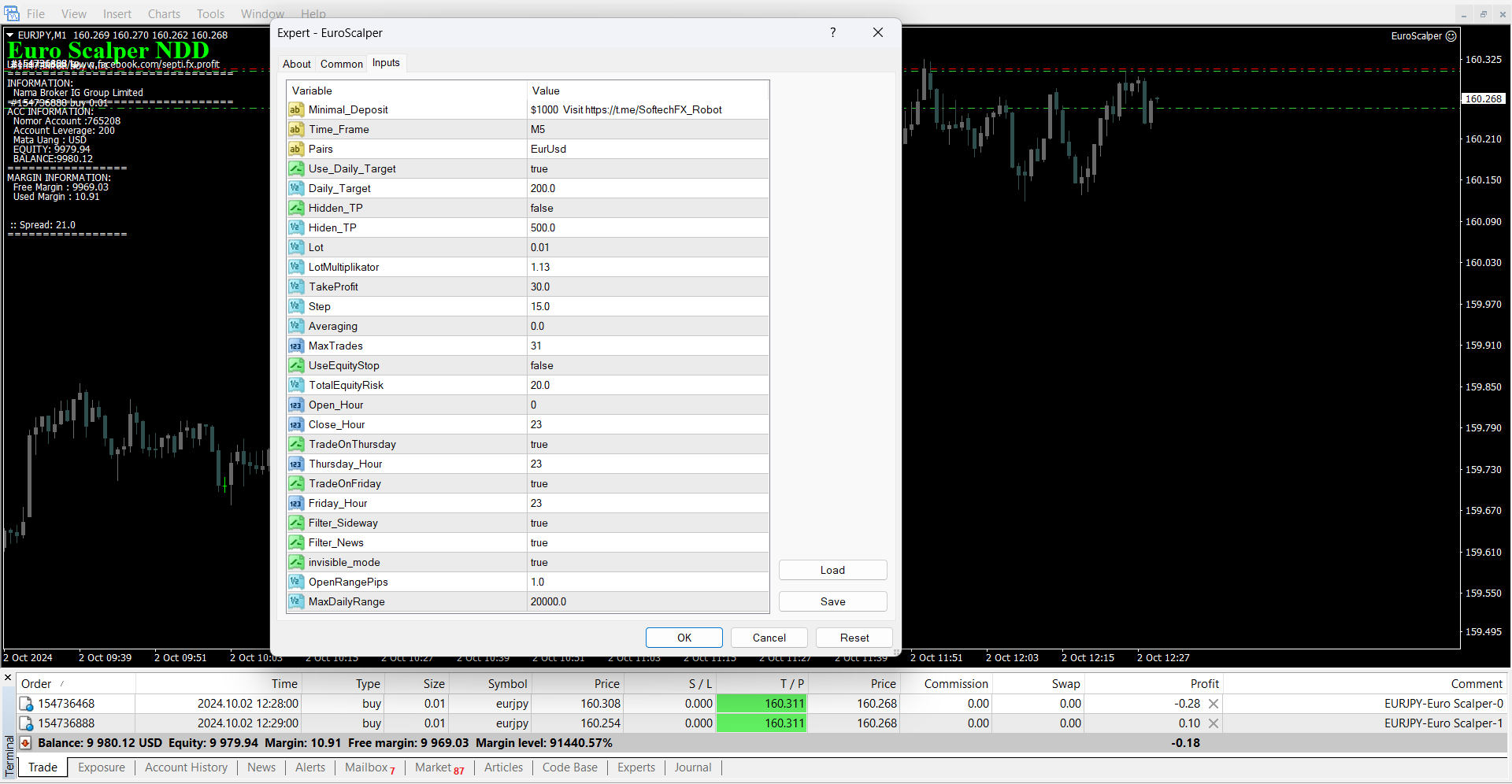The image size is (1512, 784).
Task: Click the Load button for input presets
Action: pos(832,571)
